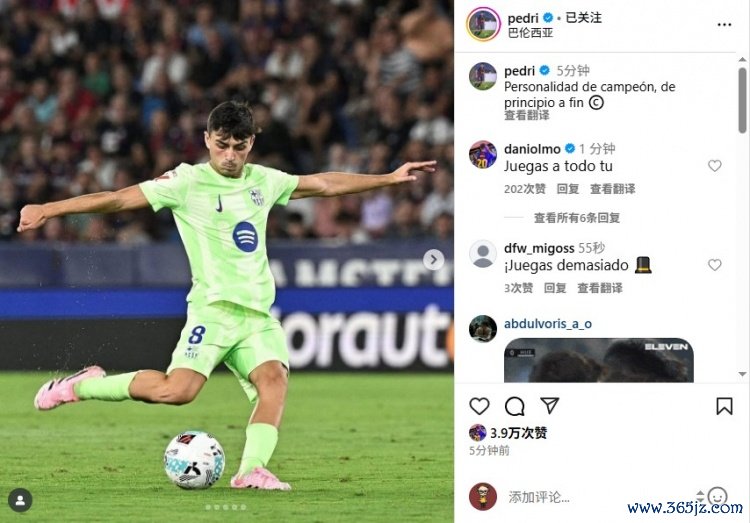Go to next photo with arrow

pos(433,259)
